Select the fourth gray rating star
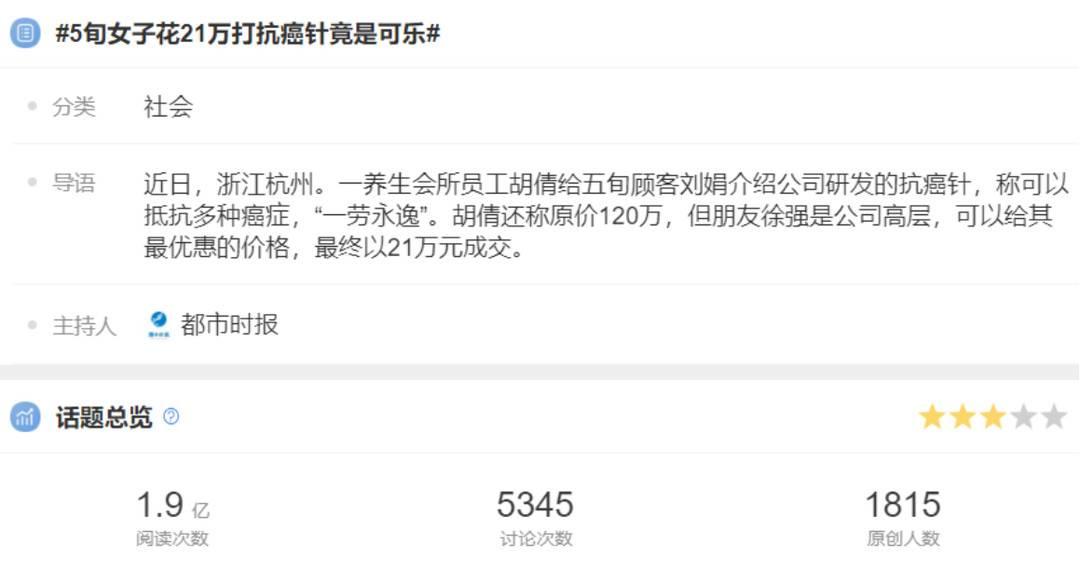 (1024, 417)
